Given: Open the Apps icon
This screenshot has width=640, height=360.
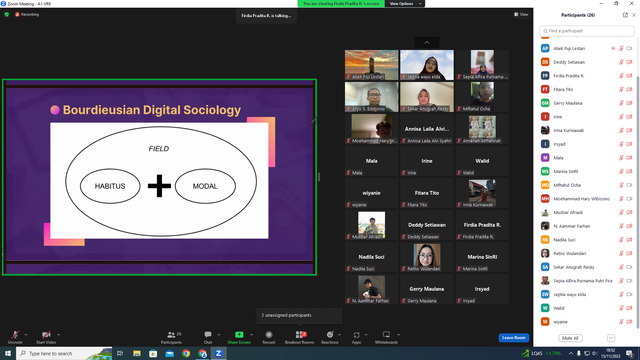Looking at the screenshot, I should pos(357,335).
